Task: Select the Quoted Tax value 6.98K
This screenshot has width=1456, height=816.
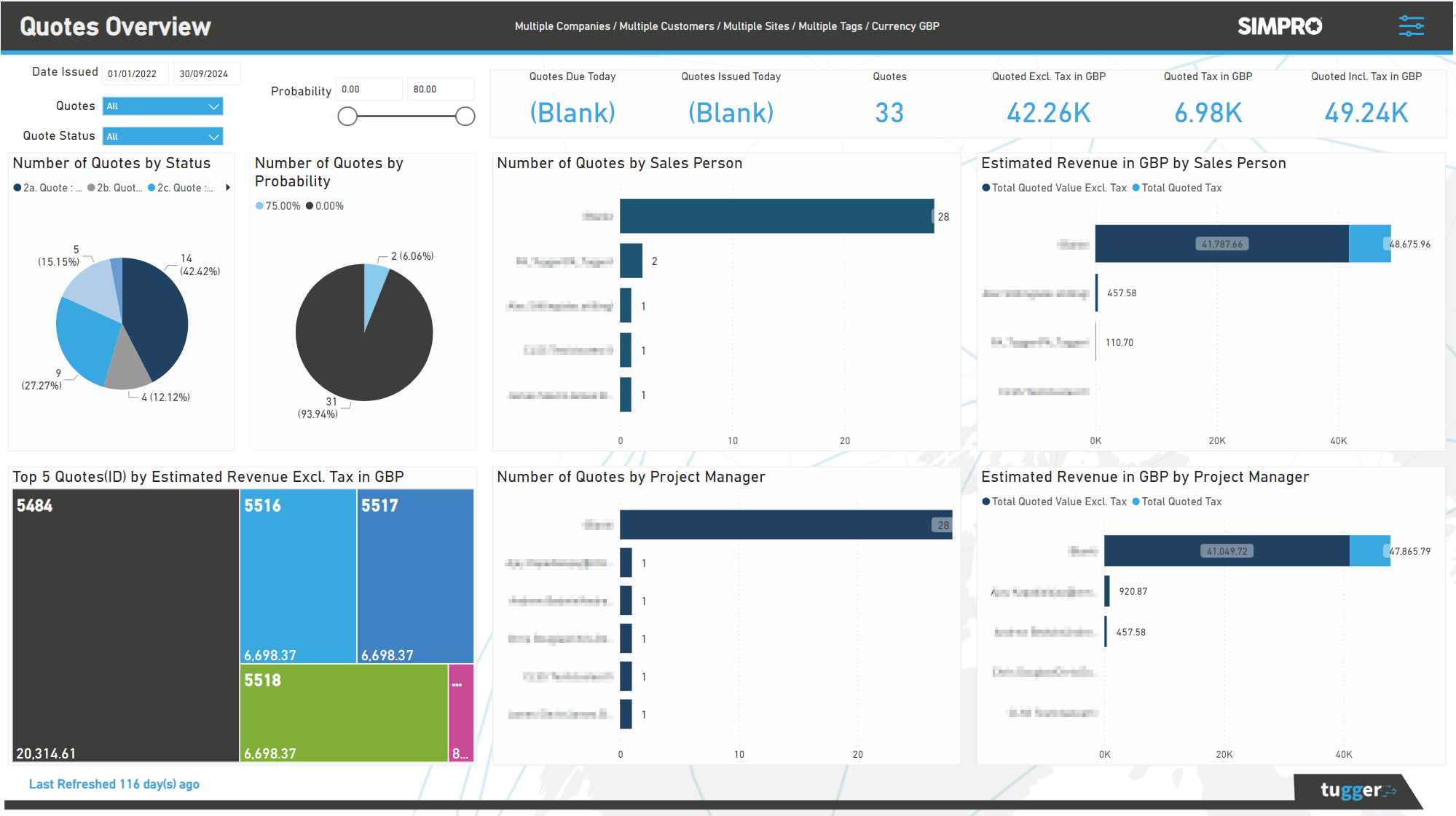Action: coord(1208,113)
